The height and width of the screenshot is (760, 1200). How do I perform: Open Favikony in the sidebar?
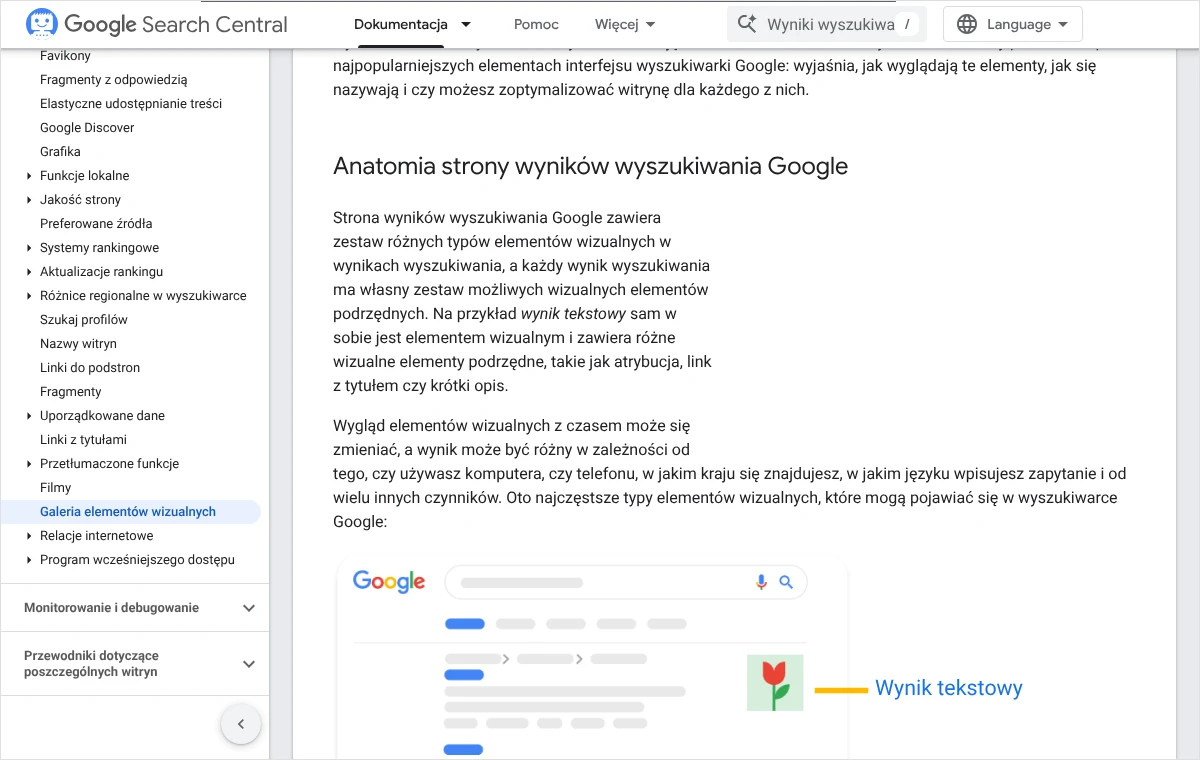pos(65,56)
